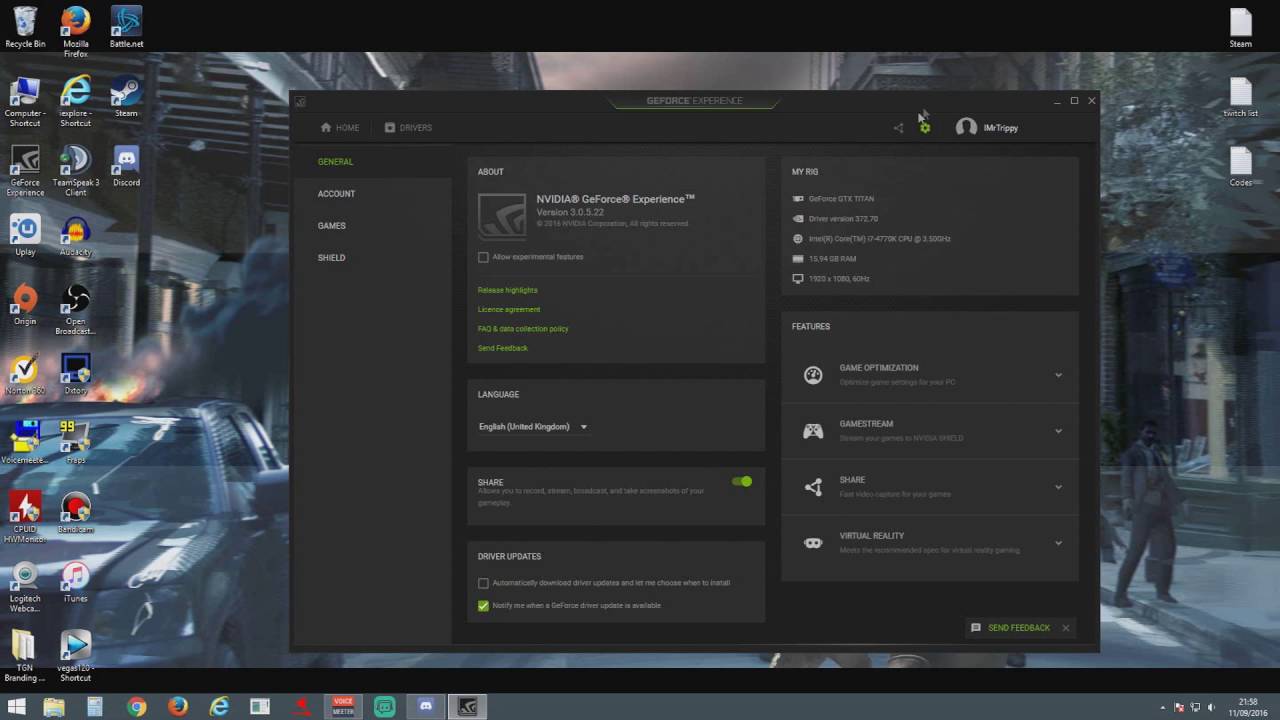Expand the Game Optimization chevron
Screen dimensions: 1280x720
click(1058, 375)
